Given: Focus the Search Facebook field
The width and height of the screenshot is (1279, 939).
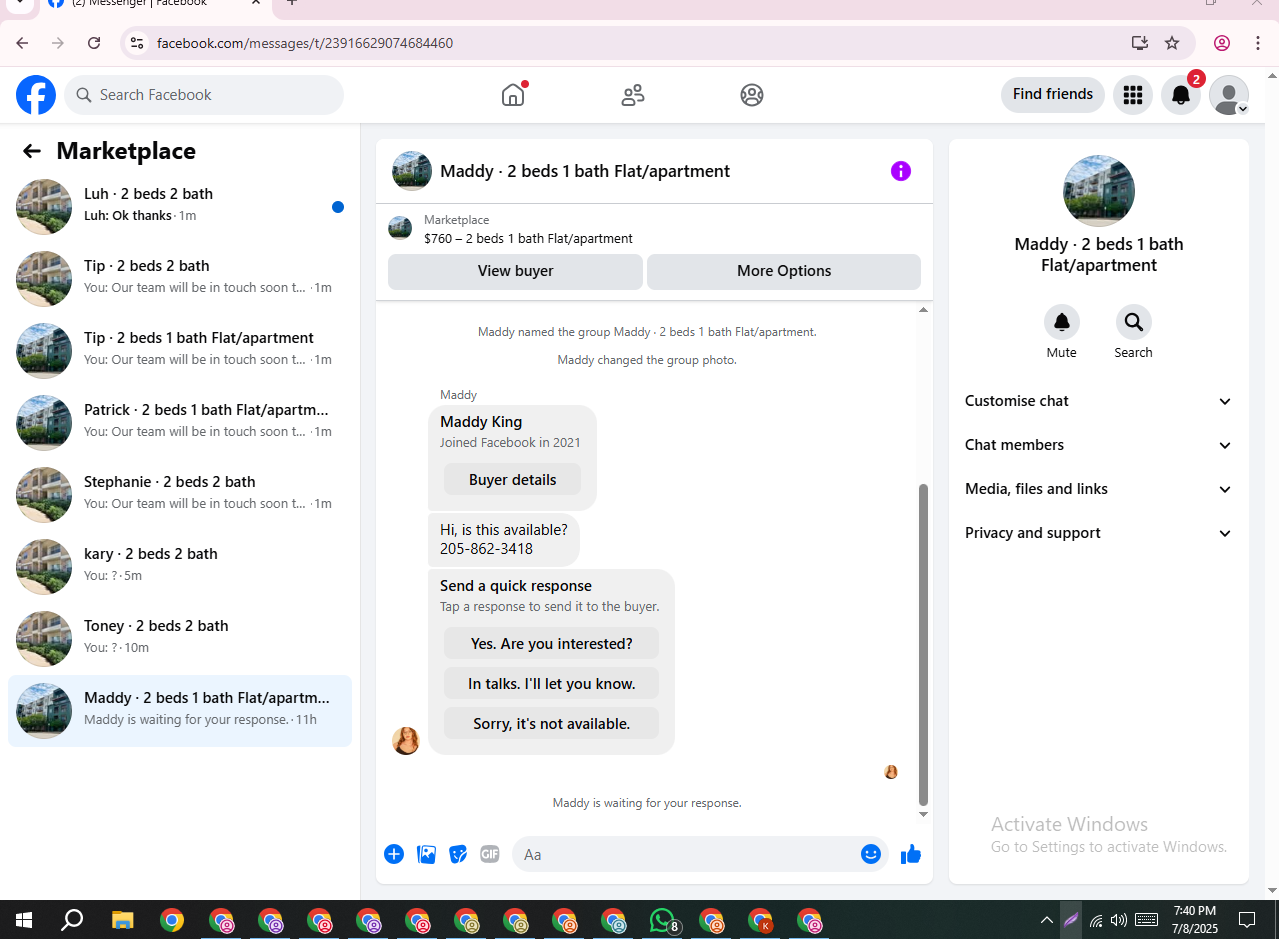Looking at the screenshot, I should (204, 95).
